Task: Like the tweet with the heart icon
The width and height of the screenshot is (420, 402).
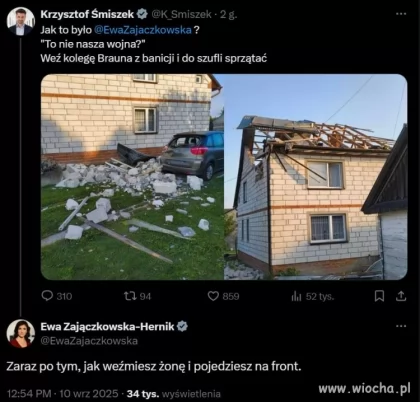Action: (x=213, y=296)
